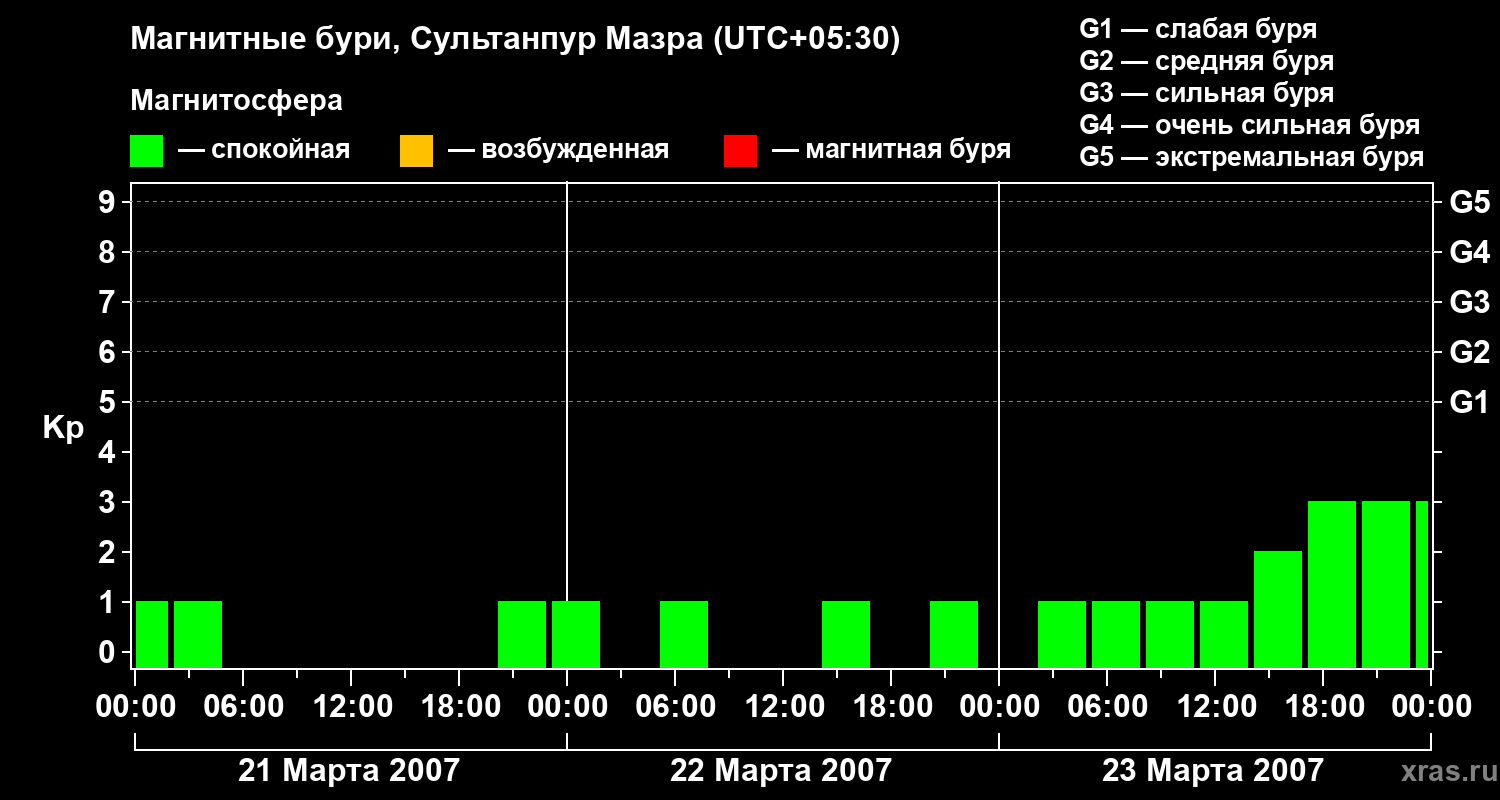Click the 06:00 time label for 22 Марта

[x=675, y=707]
